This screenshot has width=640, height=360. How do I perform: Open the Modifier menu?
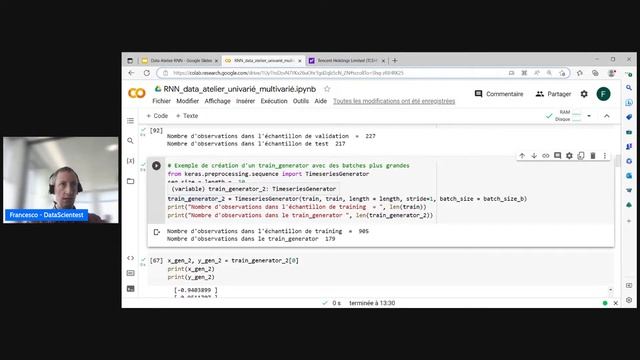[187, 101]
